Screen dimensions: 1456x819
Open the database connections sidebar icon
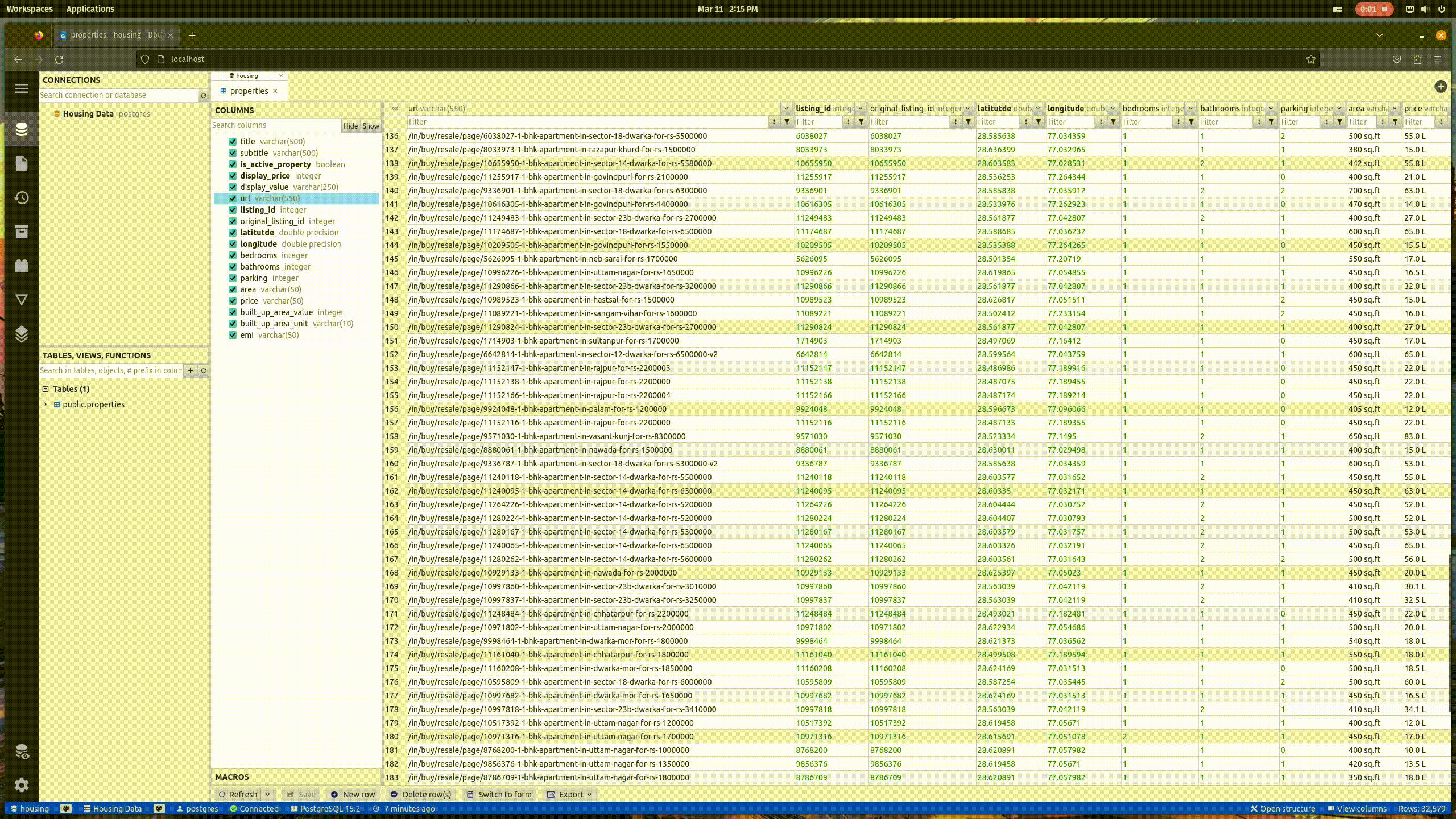[22, 130]
